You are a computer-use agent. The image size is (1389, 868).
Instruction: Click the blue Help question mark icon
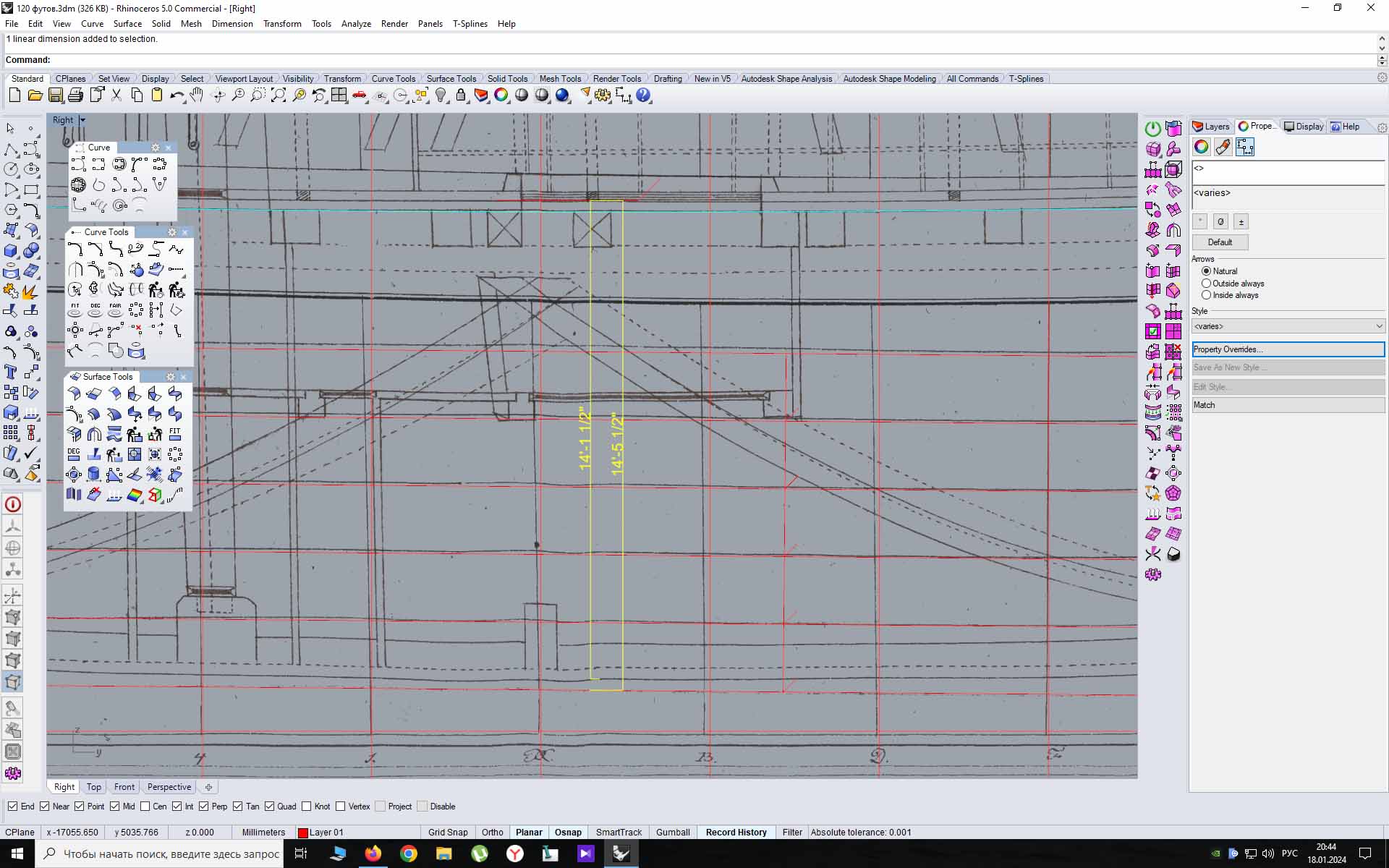[x=643, y=95]
